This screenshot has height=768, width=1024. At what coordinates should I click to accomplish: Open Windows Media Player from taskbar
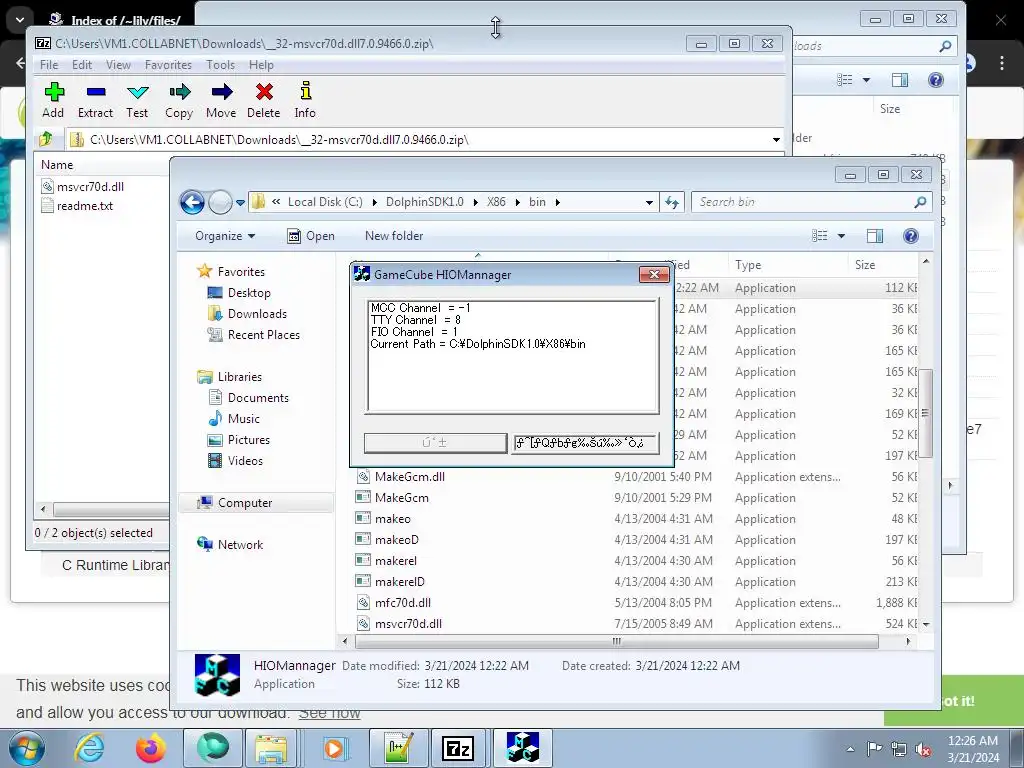pyautogui.click(x=334, y=748)
